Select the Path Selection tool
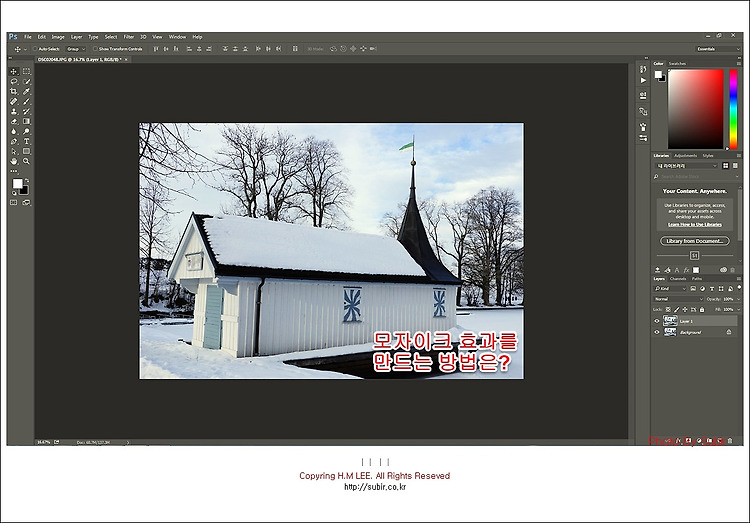 tap(14, 151)
